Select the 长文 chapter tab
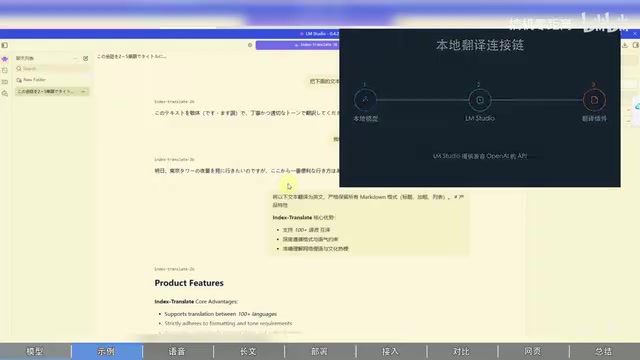Screen dimensions: 640x360 [x=249, y=351]
